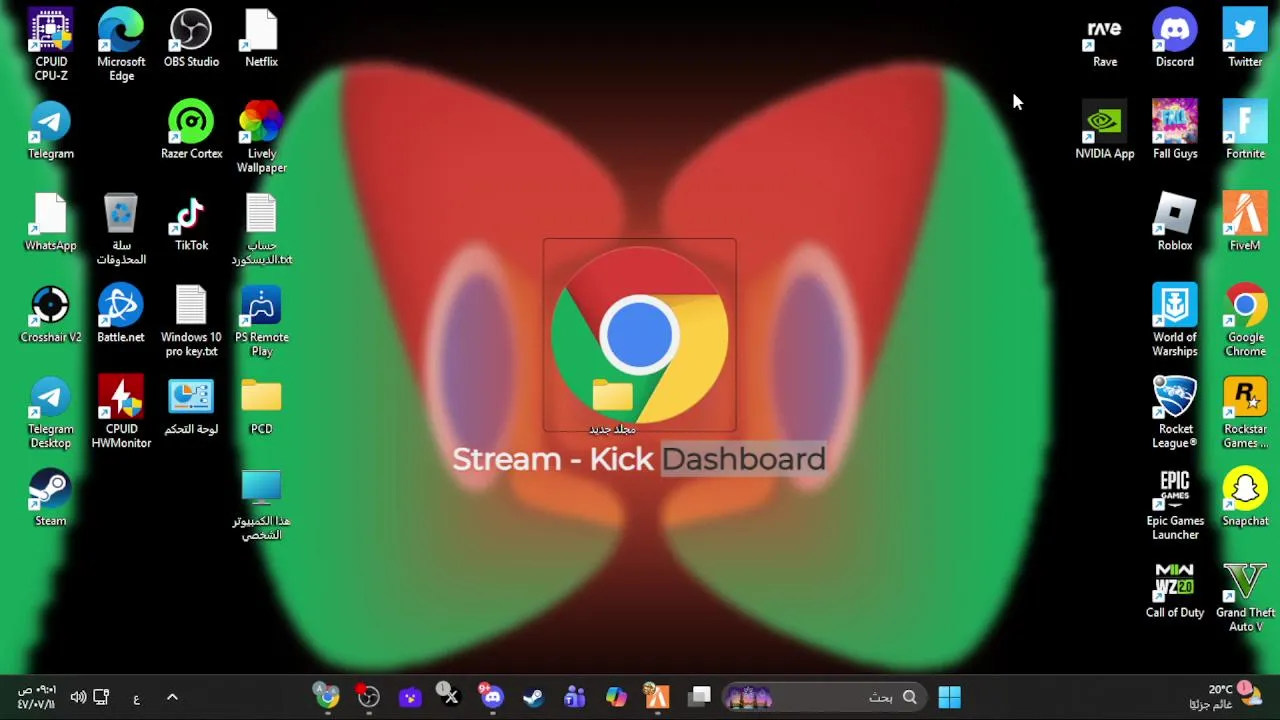Viewport: 1280px width, 720px height.
Task: Select the Telegram desktop shortcut
Action: click(51, 130)
